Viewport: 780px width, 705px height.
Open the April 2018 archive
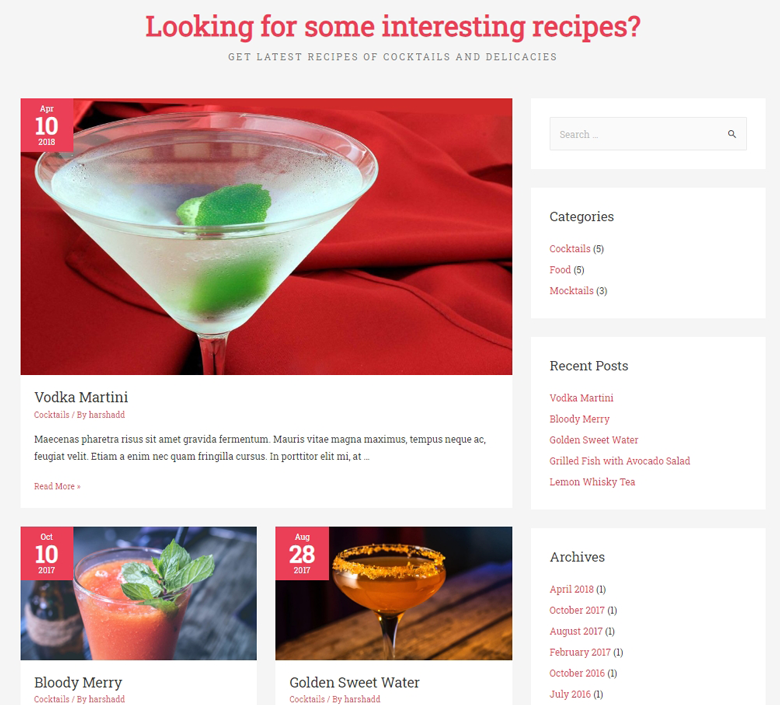pyautogui.click(x=571, y=589)
